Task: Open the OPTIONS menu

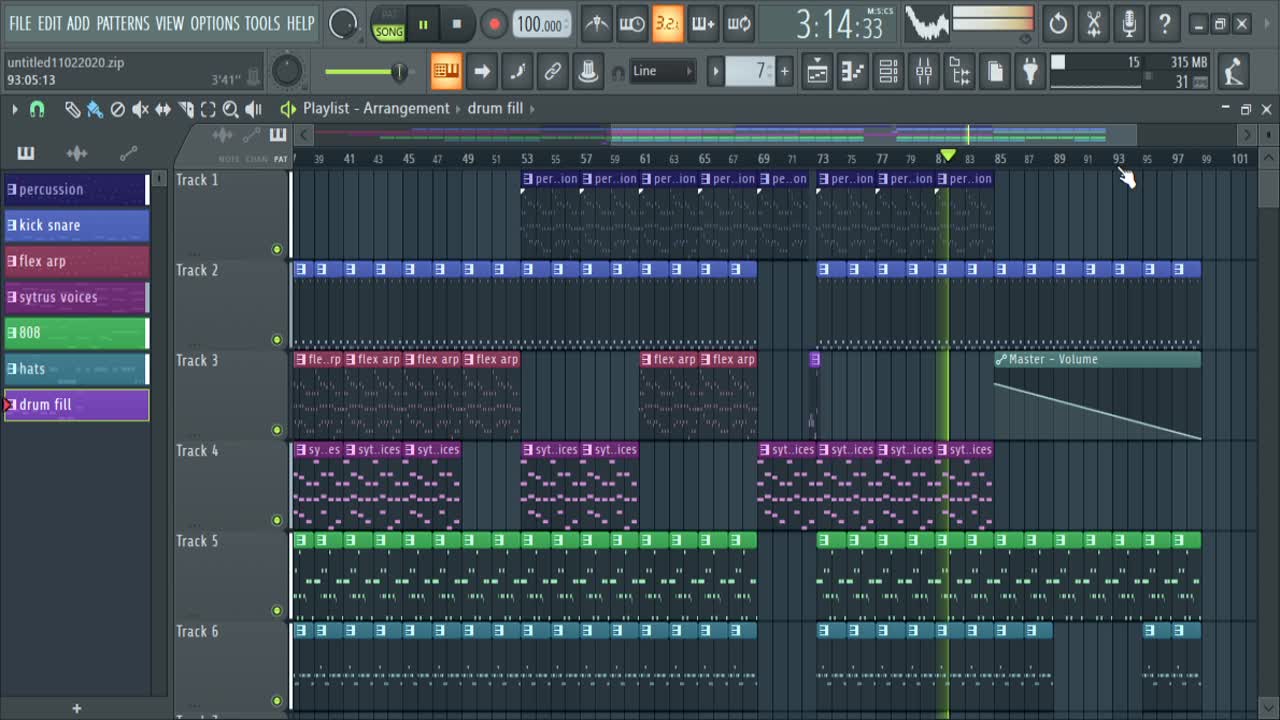Action: [215, 23]
